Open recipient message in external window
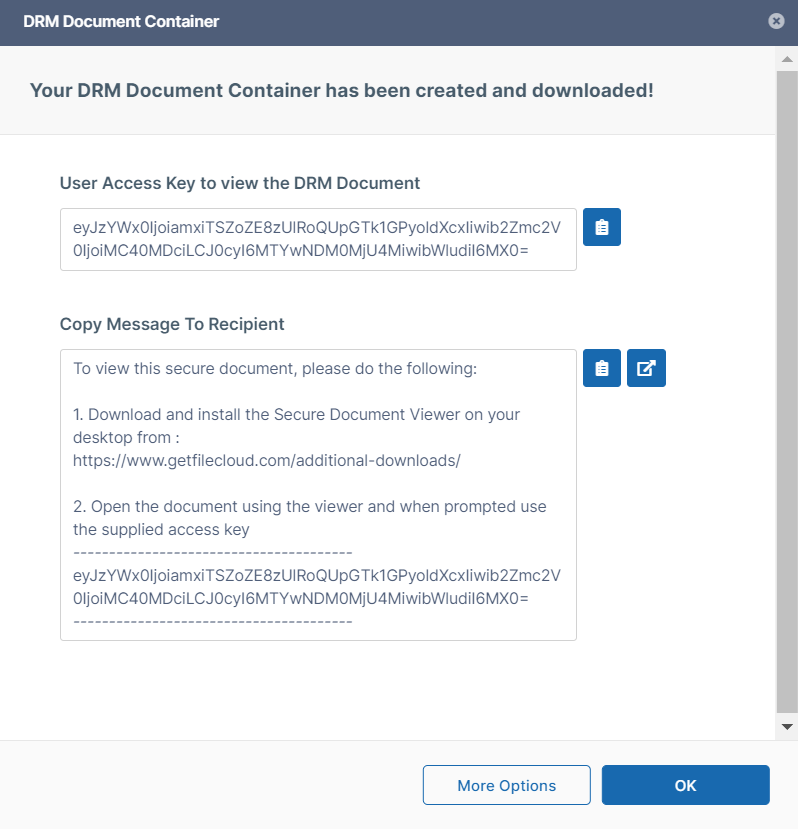Screen dimensions: 798x829 (646, 368)
